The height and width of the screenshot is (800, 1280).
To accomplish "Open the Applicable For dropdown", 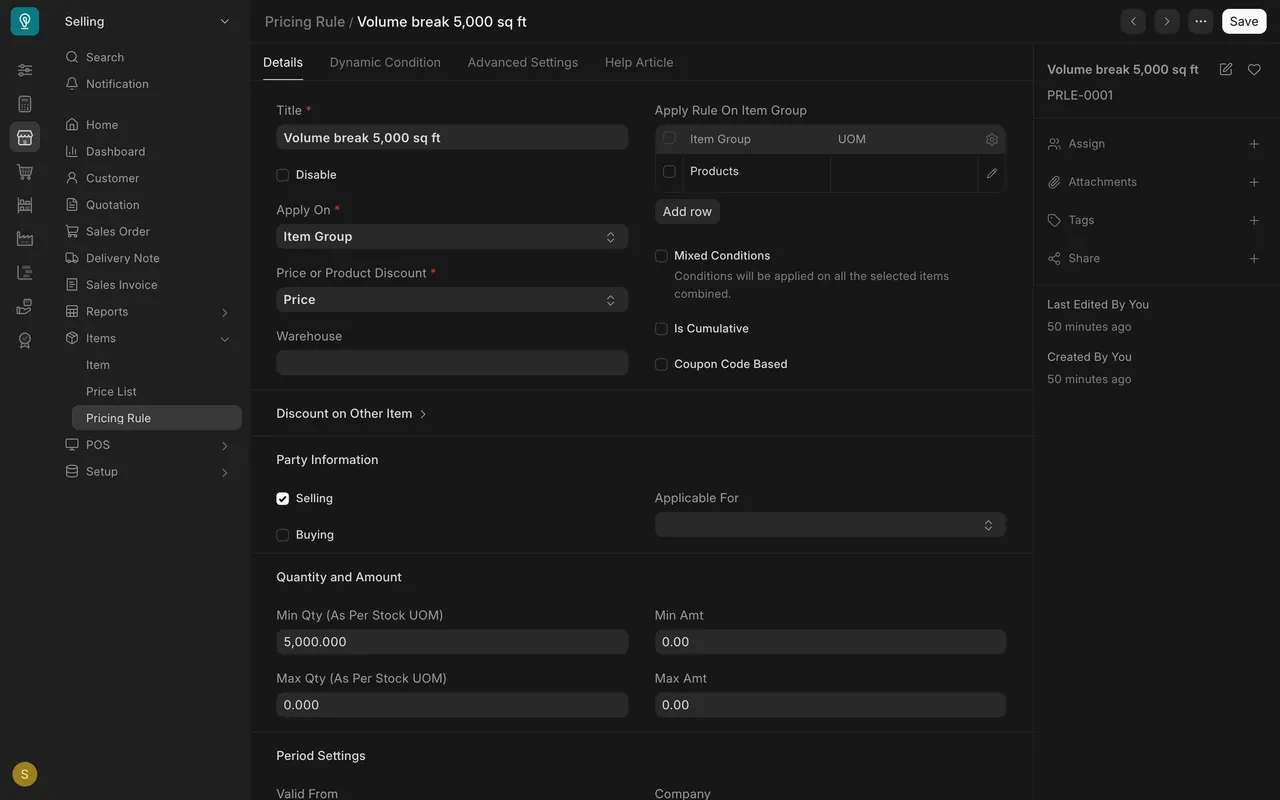I will (830, 525).
